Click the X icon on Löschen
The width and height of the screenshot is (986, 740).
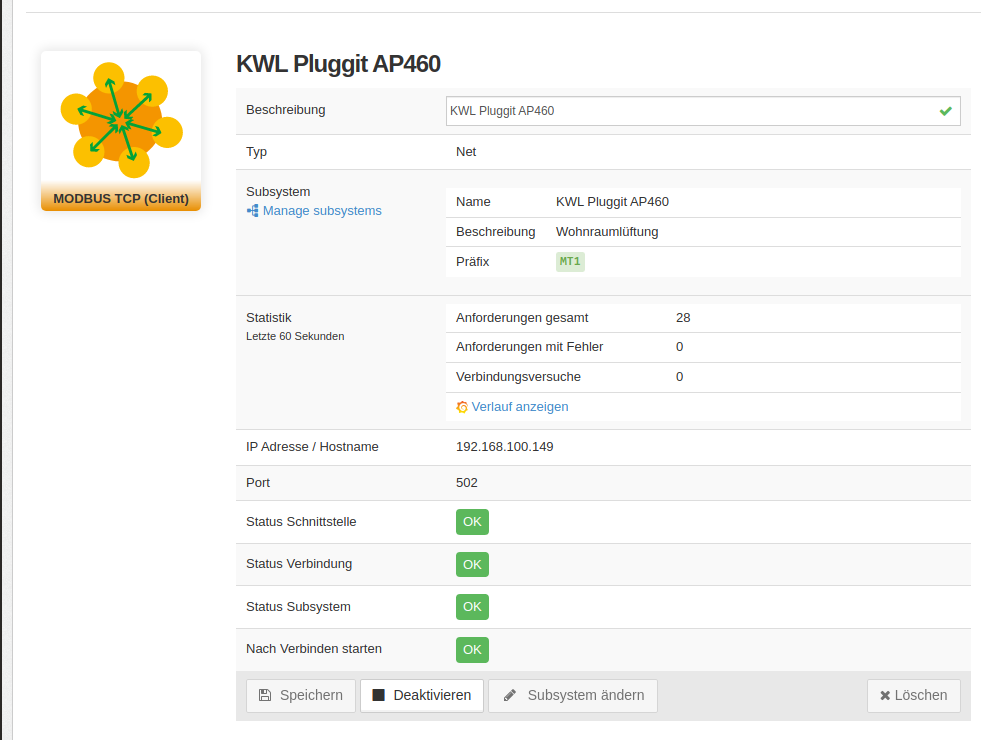pos(885,695)
